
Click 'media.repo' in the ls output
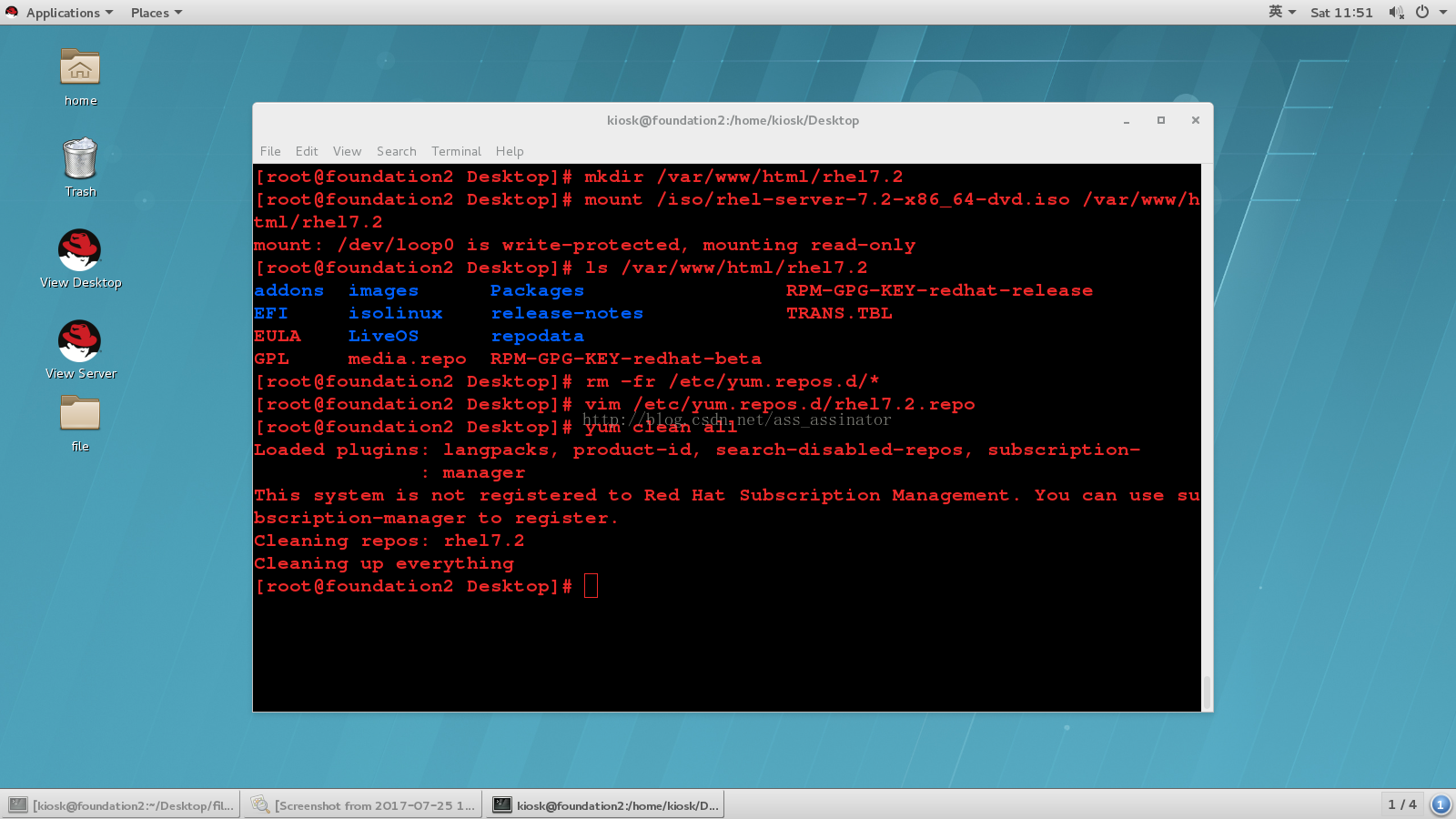[x=407, y=359]
